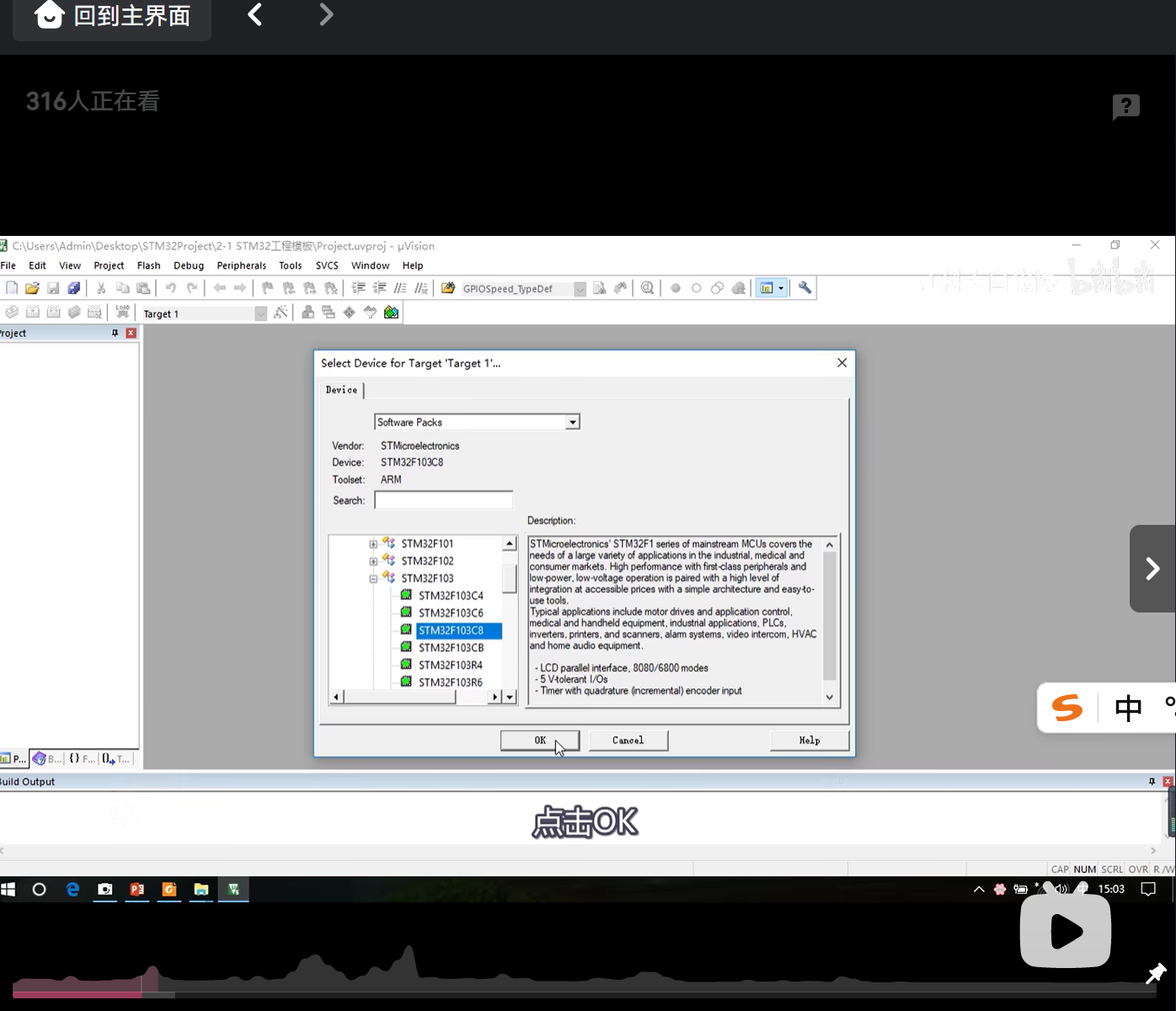This screenshot has height=1011, width=1176.
Task: Toggle the 中 Chinese input mode
Action: pos(1128,708)
